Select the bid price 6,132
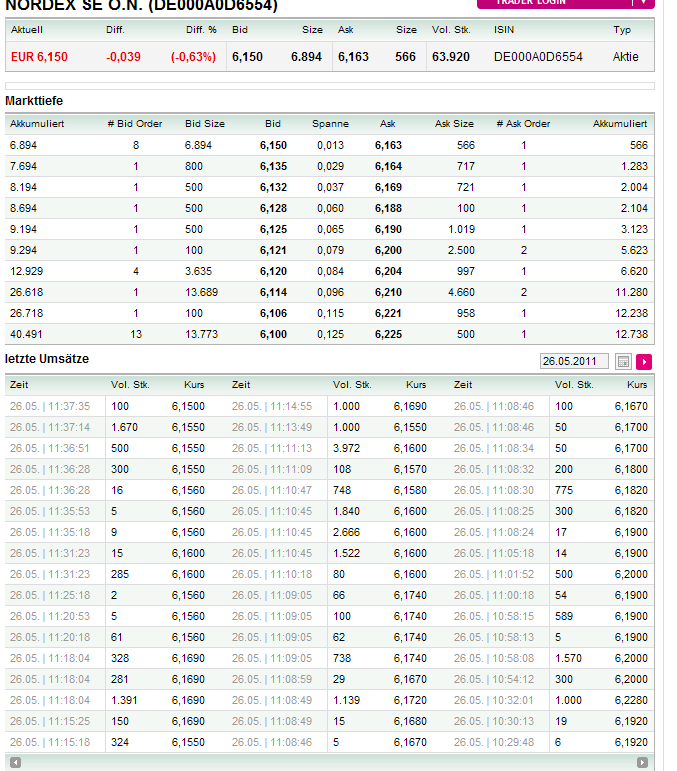This screenshot has width=677, height=771. point(273,187)
